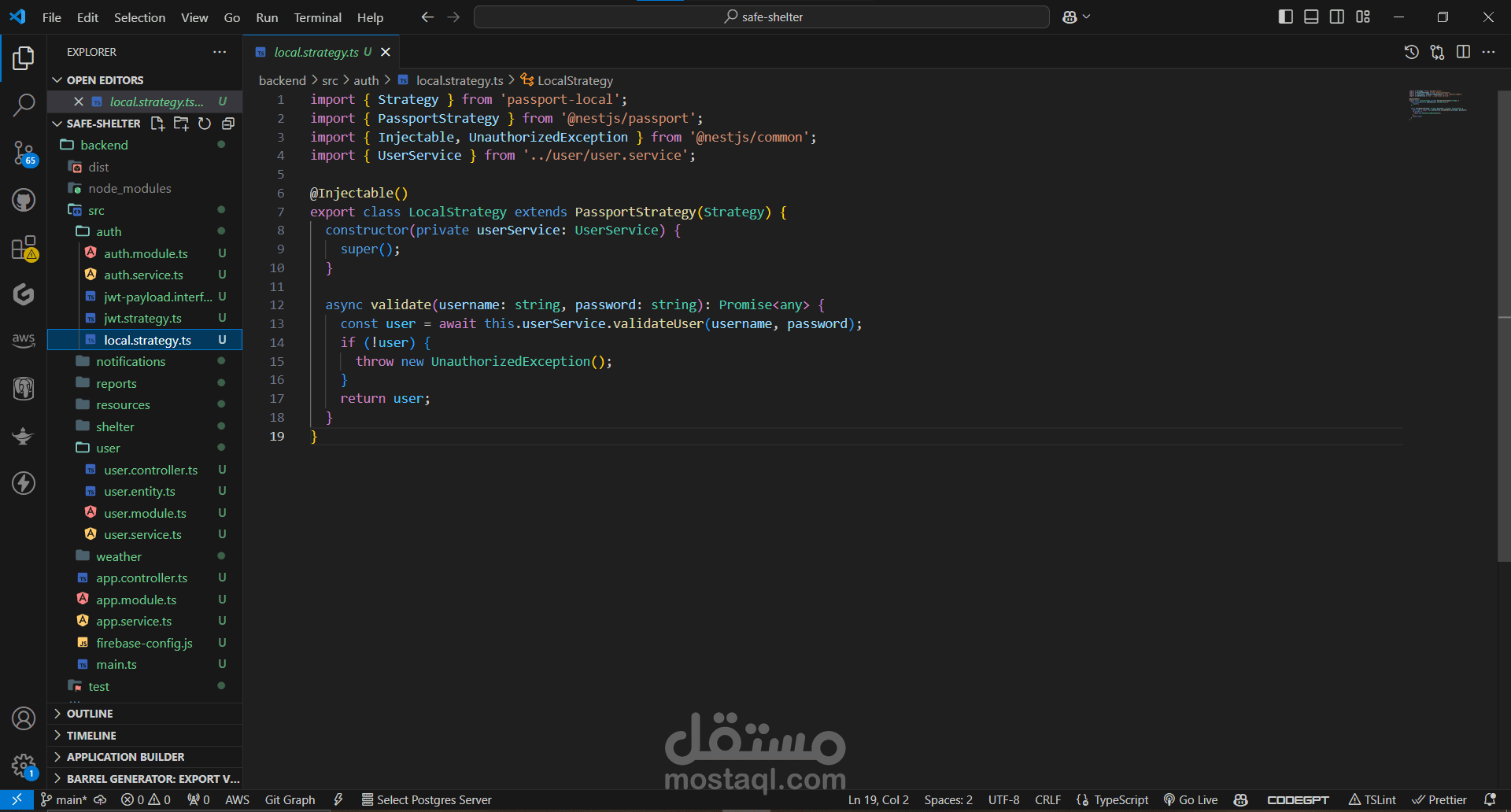
Task: Click the editor vertical scrollbar
Action: coord(1504,327)
